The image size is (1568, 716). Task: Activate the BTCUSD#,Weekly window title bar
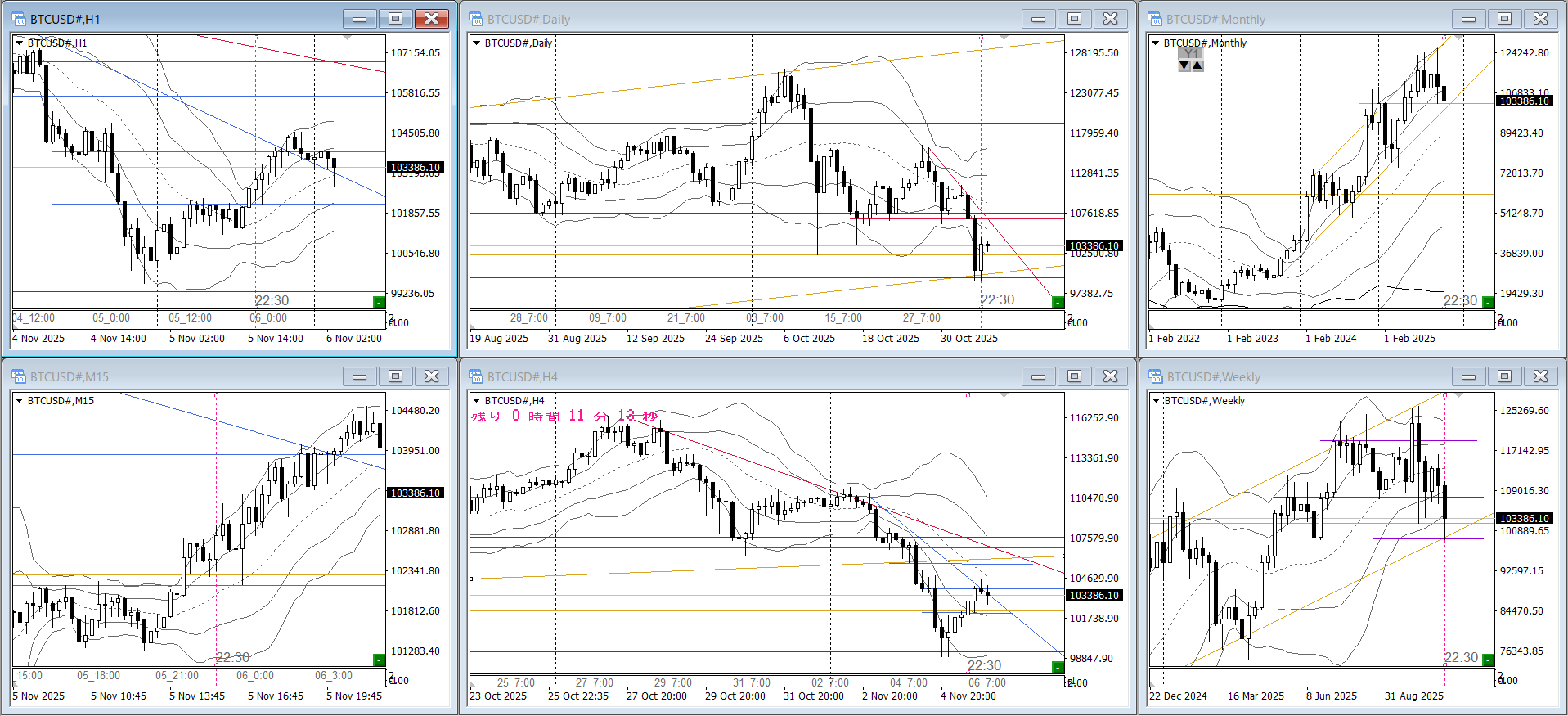click(x=1309, y=376)
